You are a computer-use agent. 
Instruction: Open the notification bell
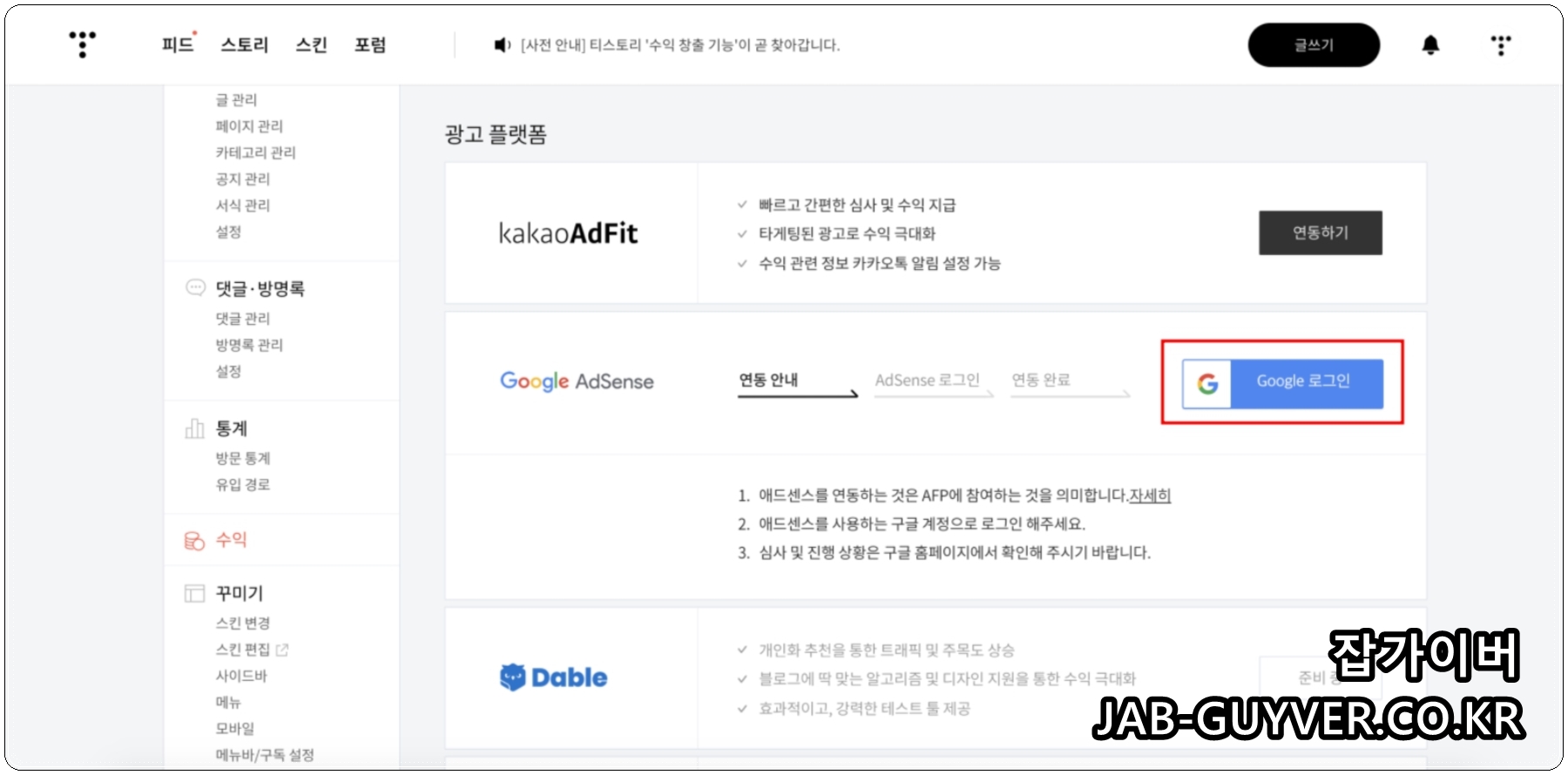(1430, 44)
